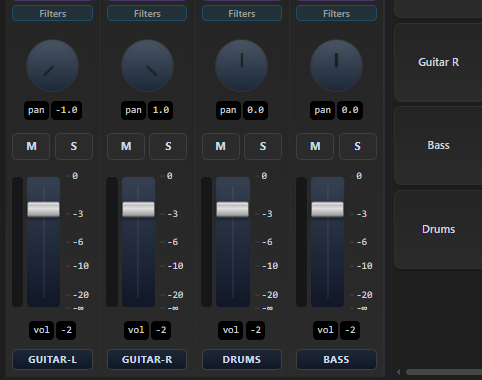Click the BASS volume fader handle
Screen dimensions: 482x380
(x=327, y=209)
